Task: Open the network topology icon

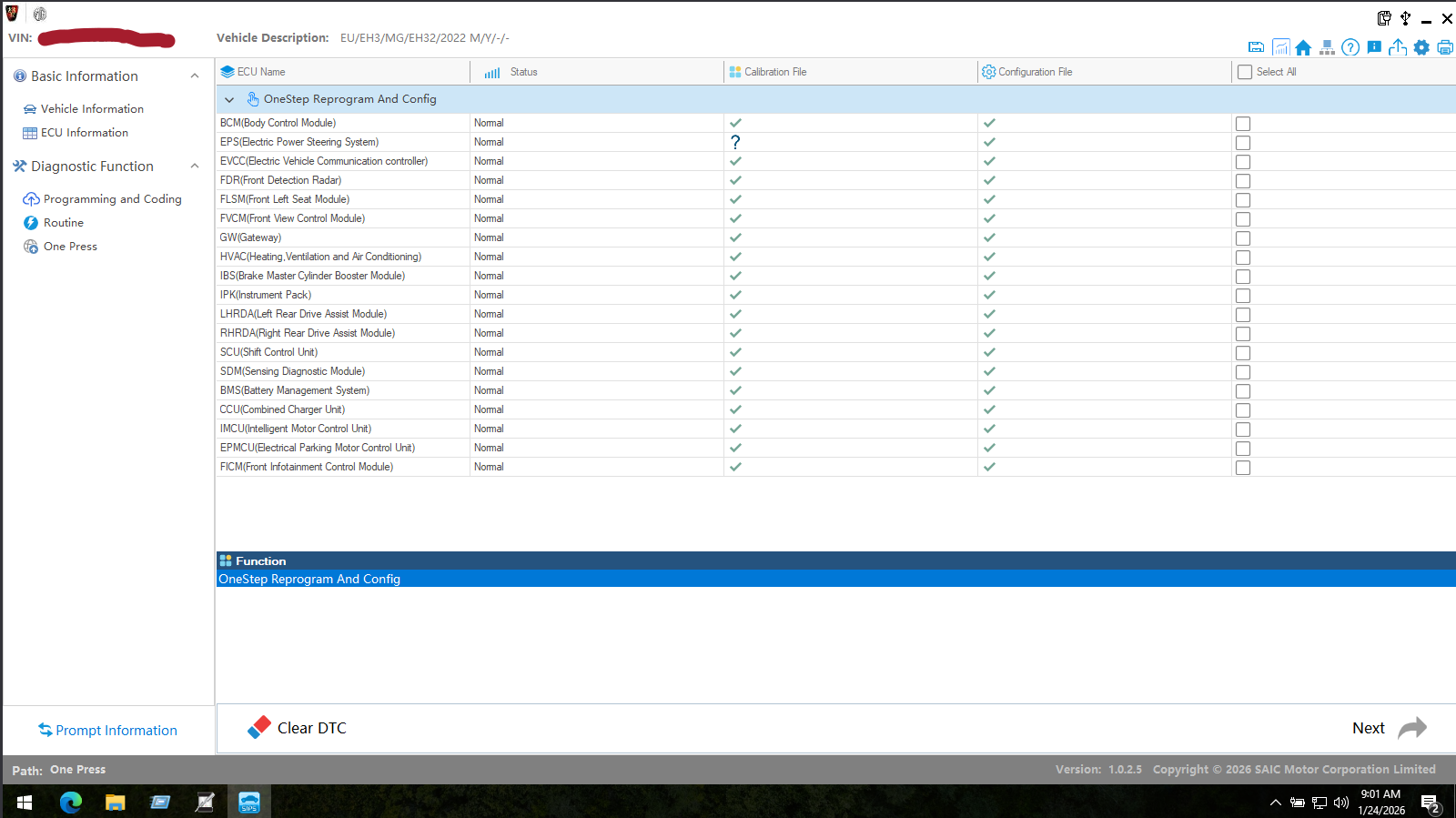Action: pyautogui.click(x=1327, y=48)
